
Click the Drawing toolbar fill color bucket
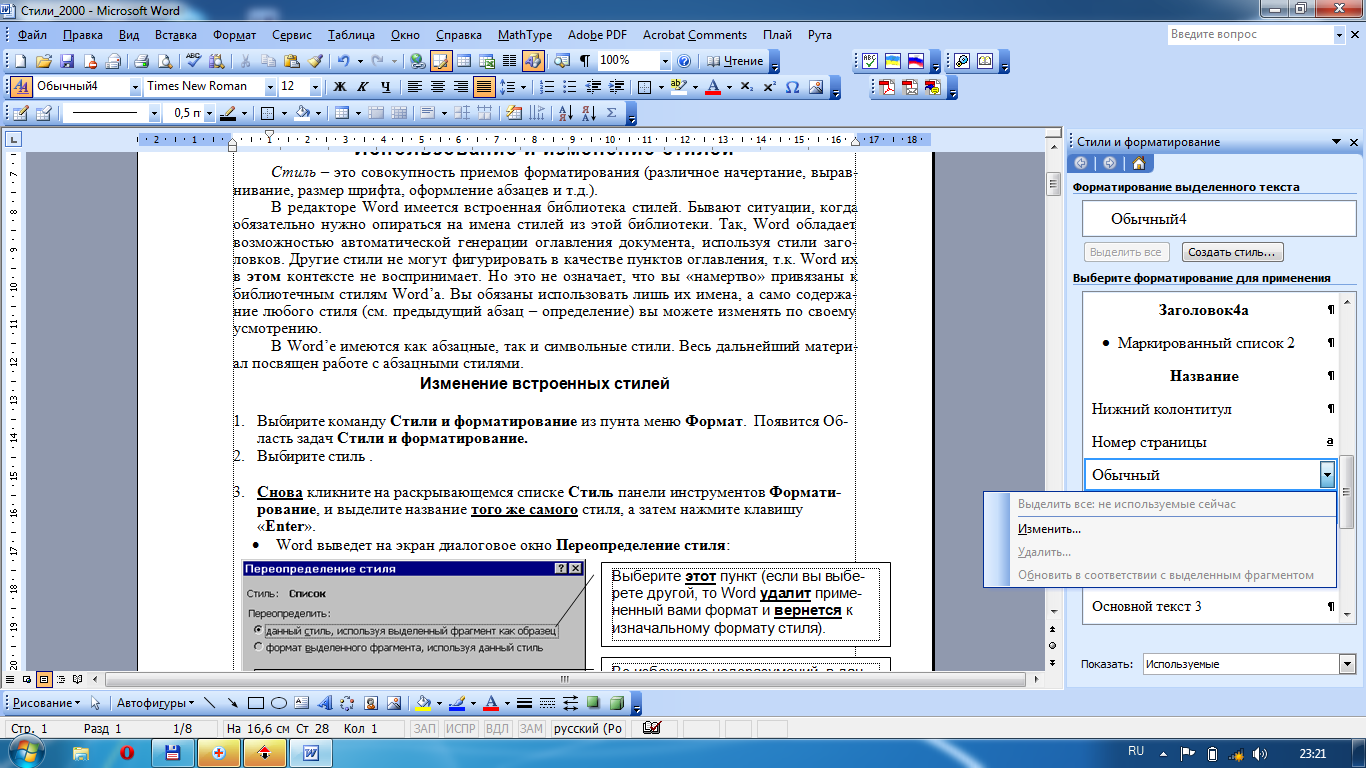422,702
